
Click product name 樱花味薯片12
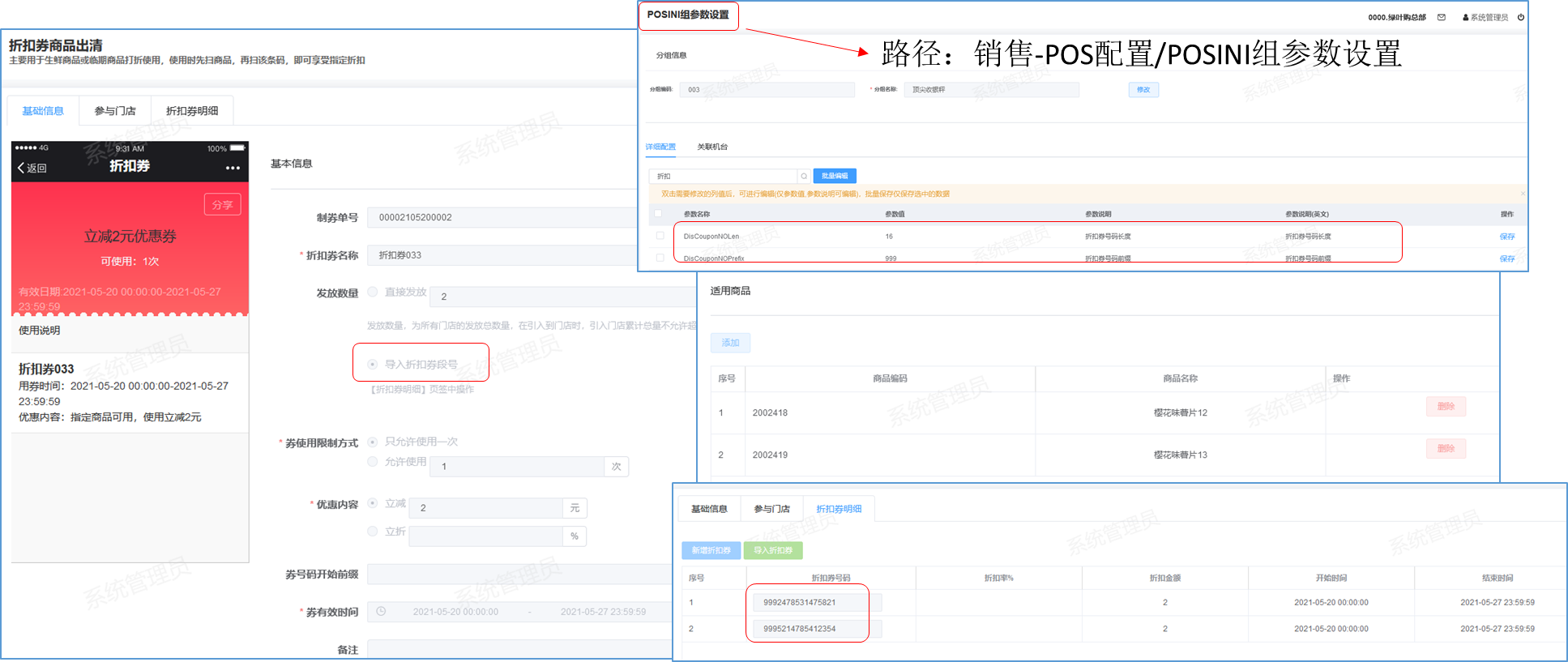click(1180, 412)
